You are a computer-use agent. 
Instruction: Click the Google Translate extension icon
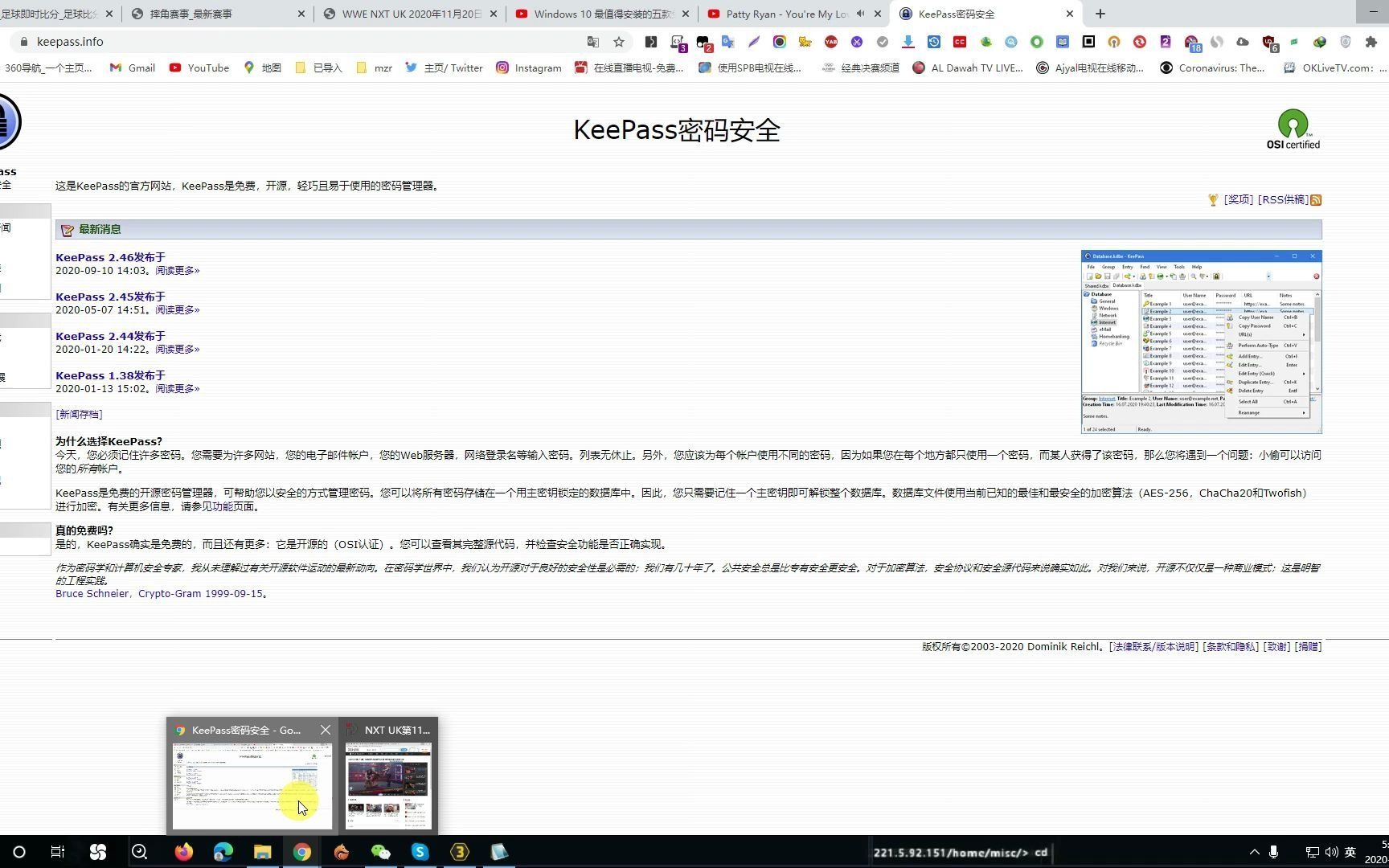pyautogui.click(x=727, y=42)
